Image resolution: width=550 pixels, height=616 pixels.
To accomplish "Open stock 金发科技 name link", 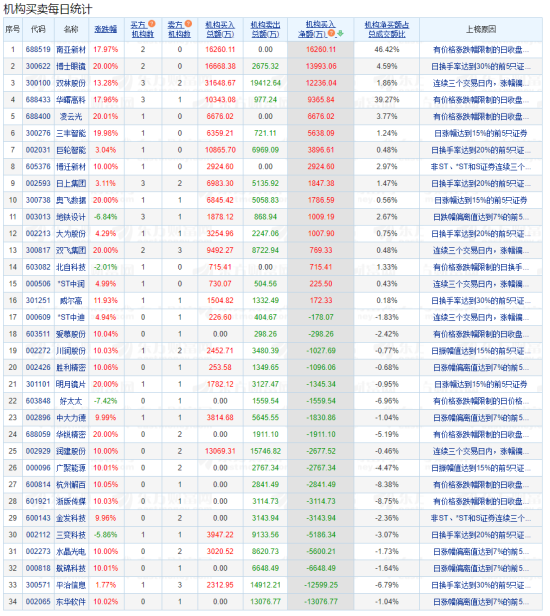I will [x=71, y=518].
